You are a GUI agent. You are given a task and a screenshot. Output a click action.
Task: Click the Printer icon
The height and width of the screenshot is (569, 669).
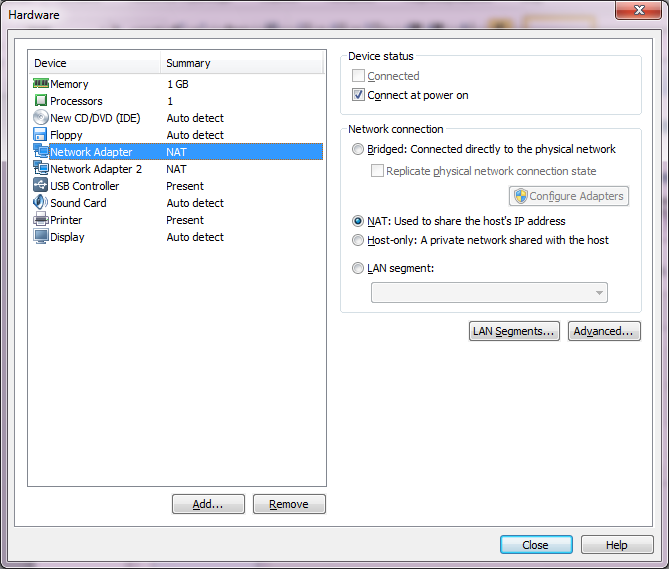[x=41, y=219]
